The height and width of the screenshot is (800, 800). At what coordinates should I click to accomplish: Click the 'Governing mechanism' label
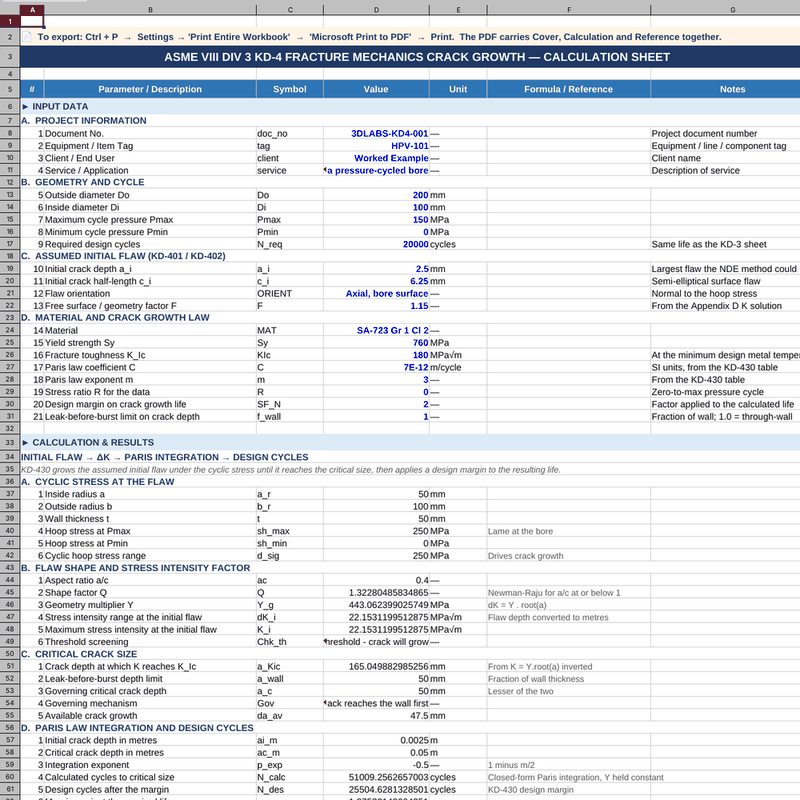click(91, 703)
